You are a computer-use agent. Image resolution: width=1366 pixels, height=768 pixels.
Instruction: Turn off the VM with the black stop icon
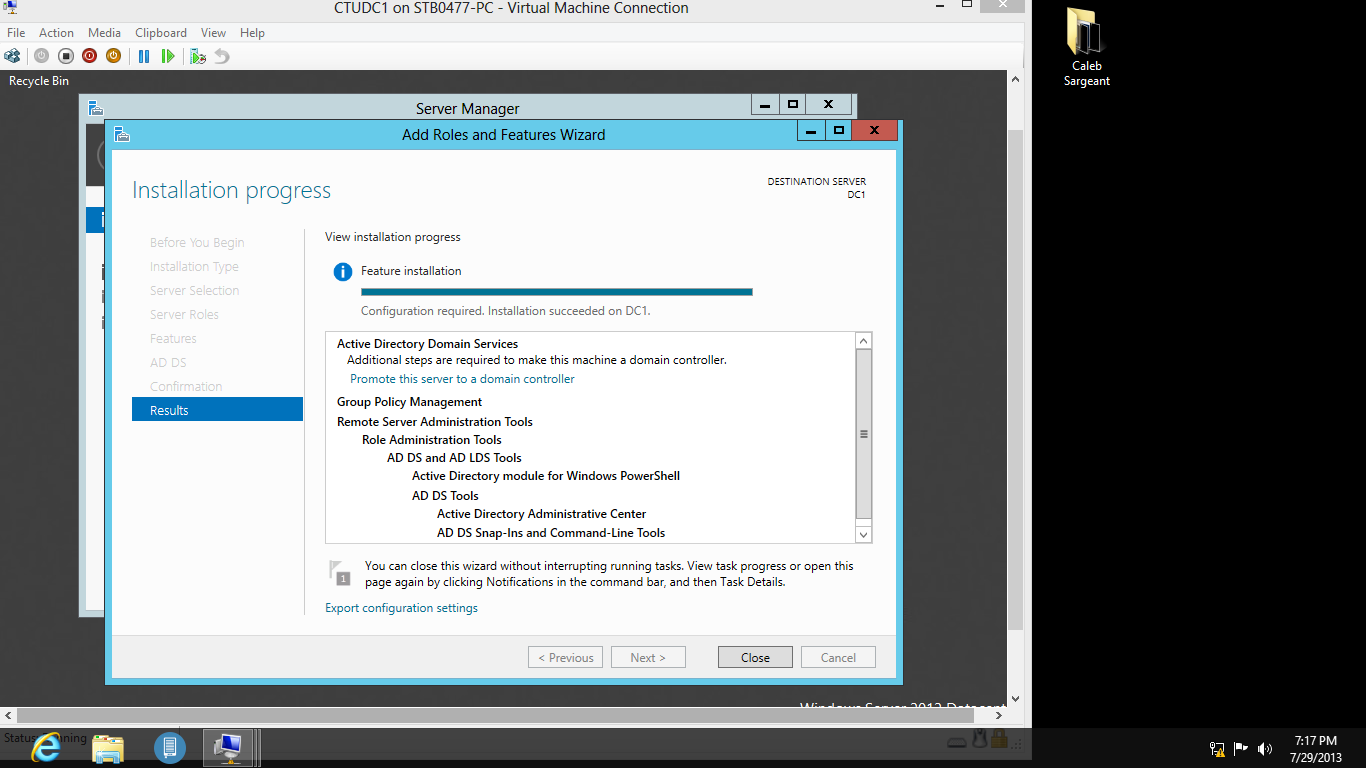click(x=65, y=56)
